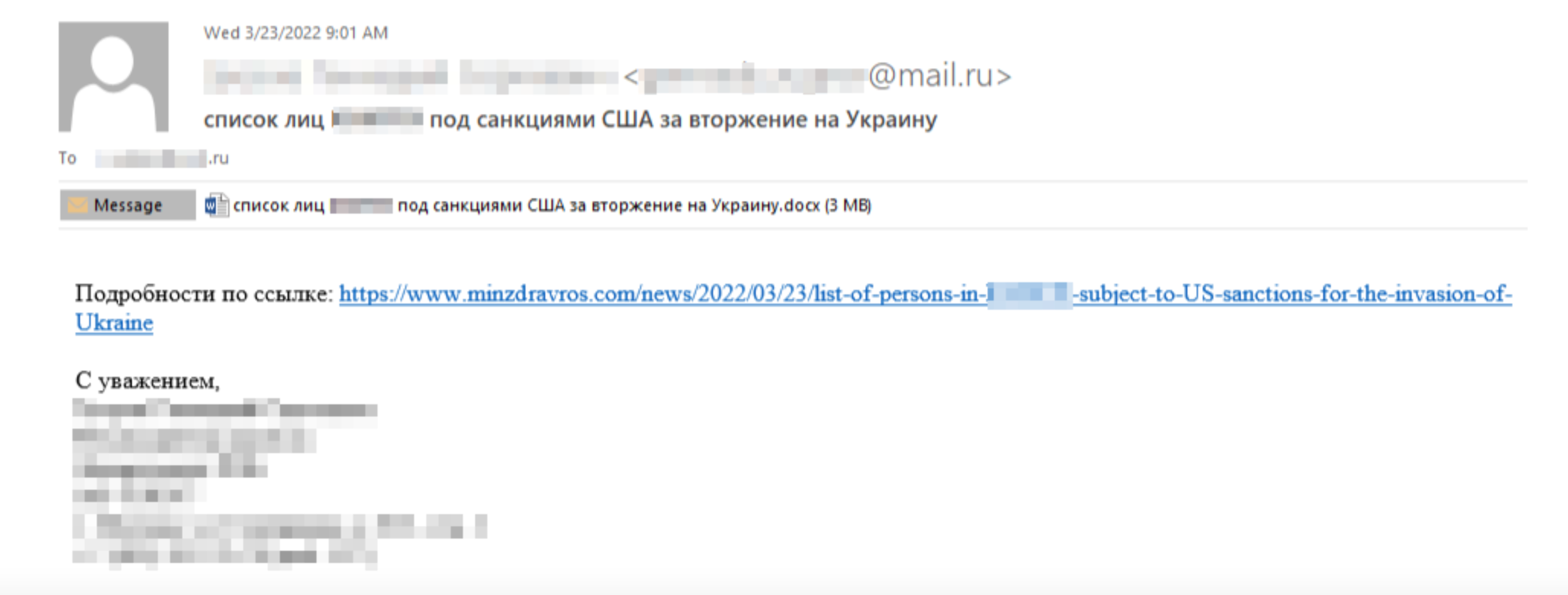Click the blurred signature block under the closing
This screenshot has width=1568, height=595.
pos(279,484)
